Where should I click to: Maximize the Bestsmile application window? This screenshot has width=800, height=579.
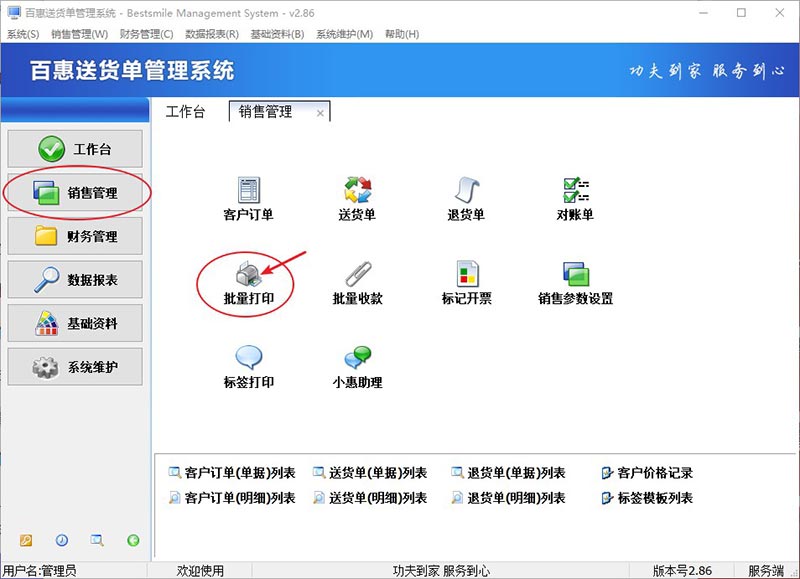(x=741, y=13)
